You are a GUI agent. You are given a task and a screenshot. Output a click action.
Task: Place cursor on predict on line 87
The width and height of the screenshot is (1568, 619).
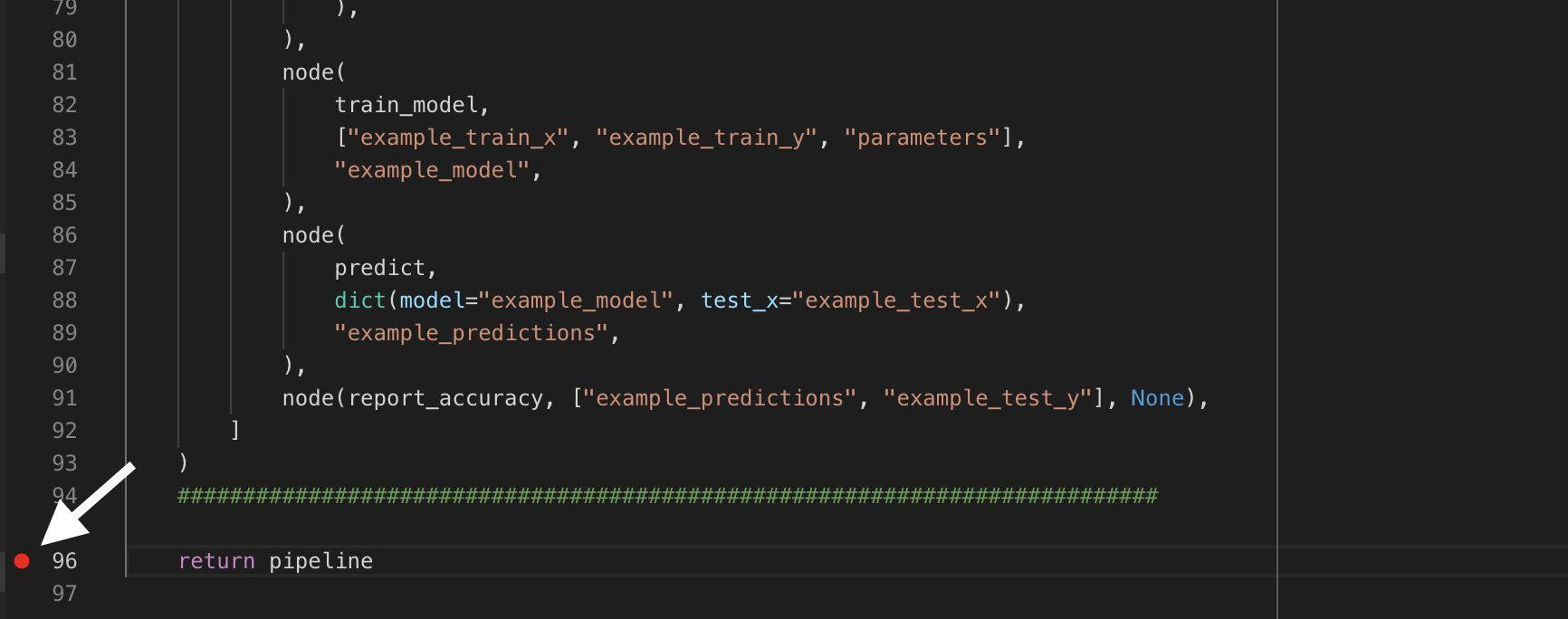tap(379, 268)
